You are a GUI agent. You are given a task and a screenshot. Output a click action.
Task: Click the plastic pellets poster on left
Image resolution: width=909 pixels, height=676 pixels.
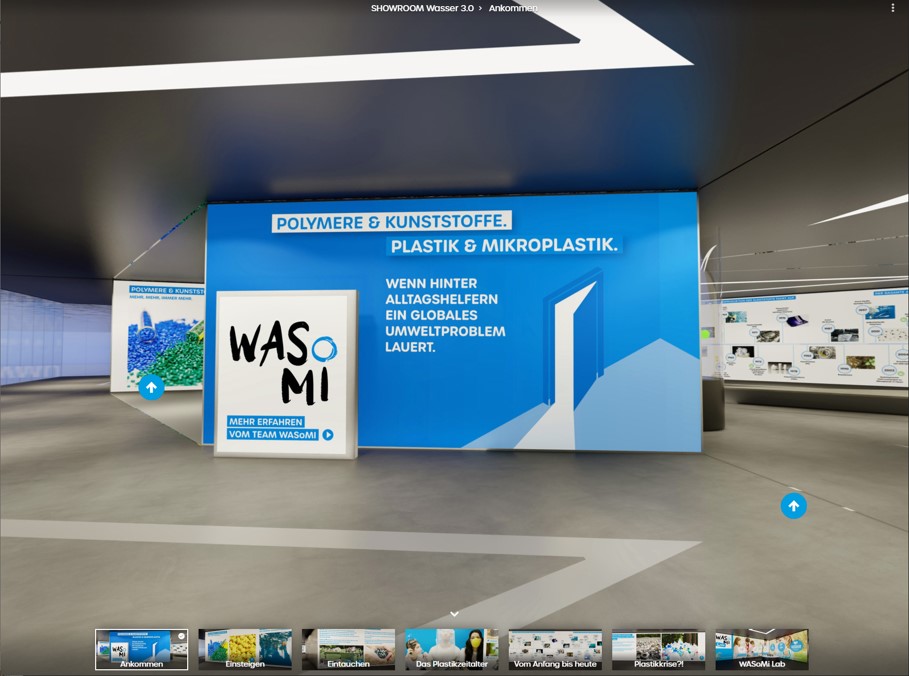click(158, 336)
